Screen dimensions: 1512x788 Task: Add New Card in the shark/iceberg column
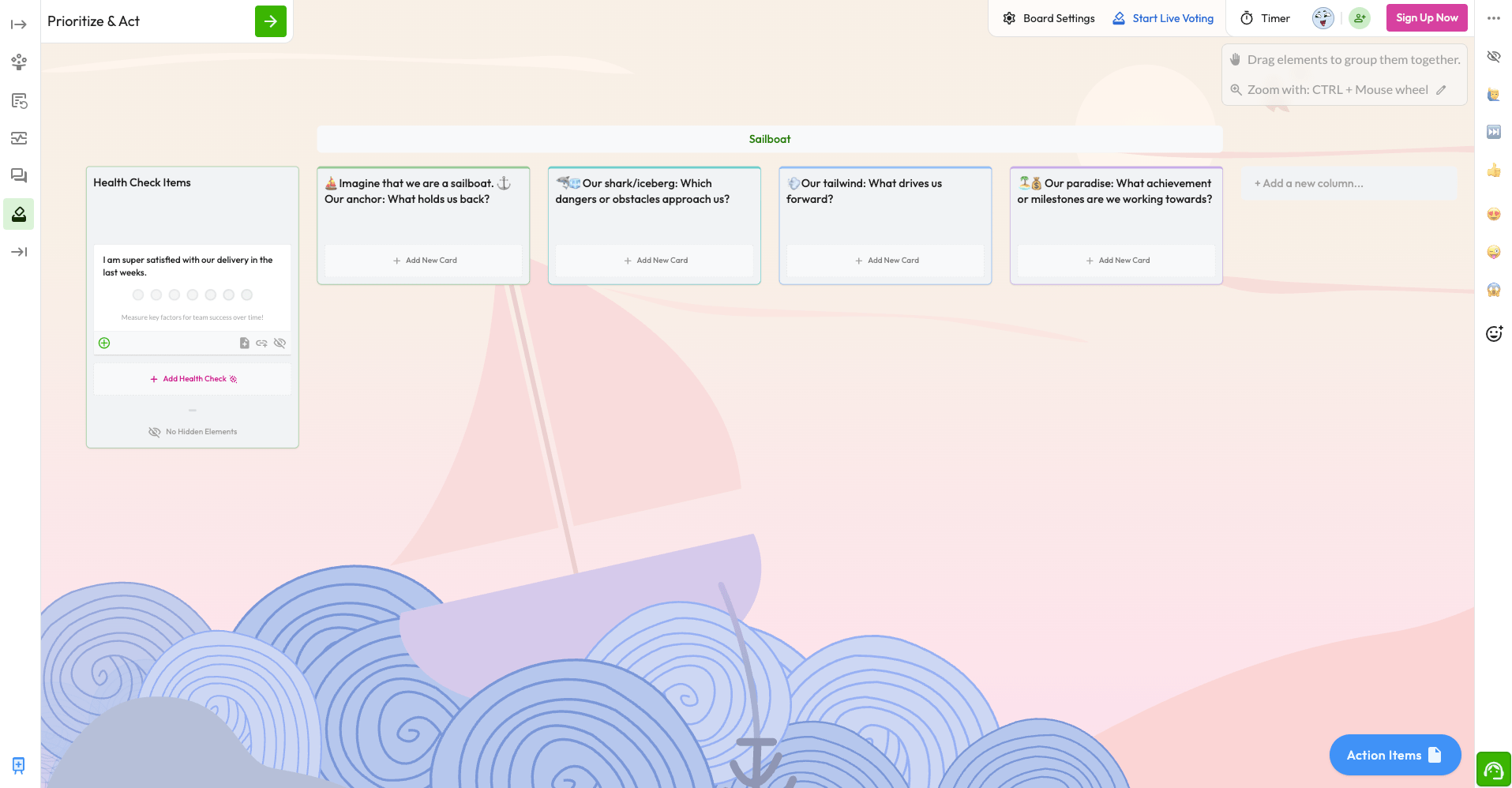[655, 261]
